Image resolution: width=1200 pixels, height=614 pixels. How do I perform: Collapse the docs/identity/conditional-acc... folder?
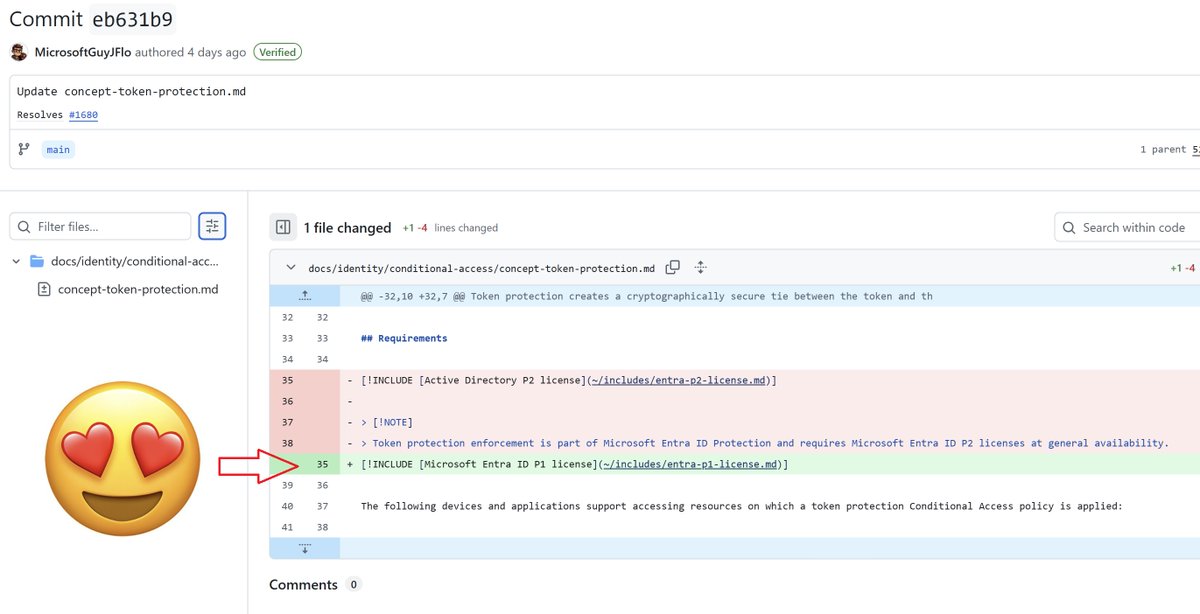point(16,261)
